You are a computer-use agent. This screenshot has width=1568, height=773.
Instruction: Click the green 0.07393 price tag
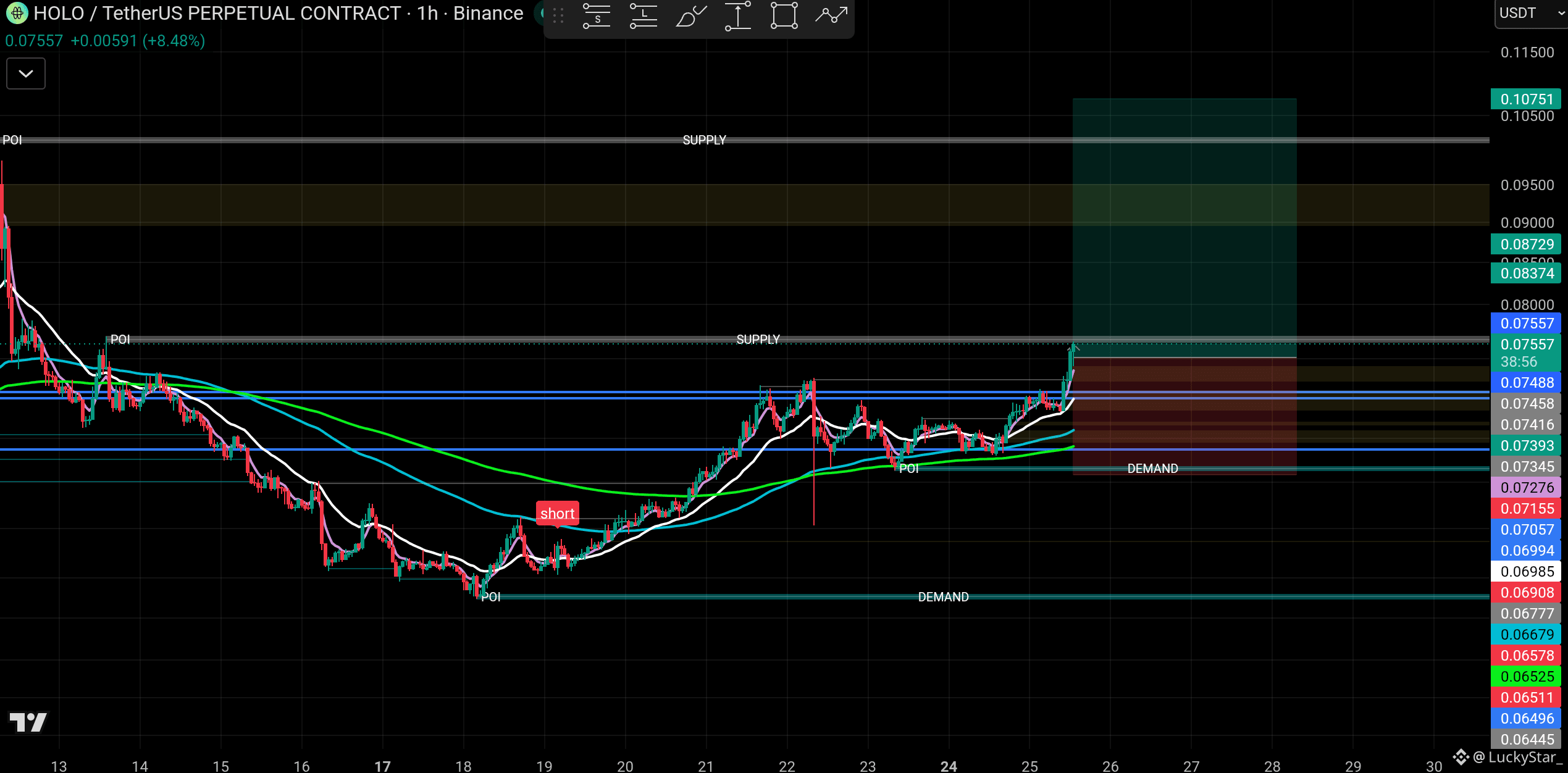(1526, 446)
